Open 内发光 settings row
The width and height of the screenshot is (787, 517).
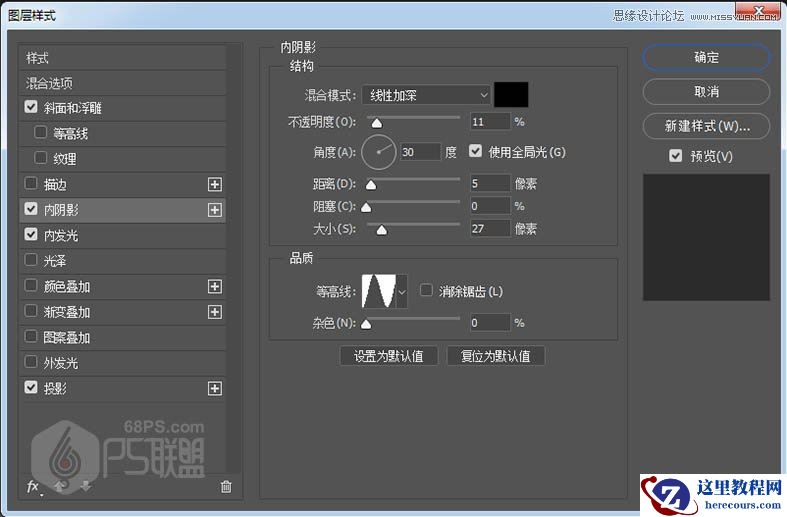[122, 236]
